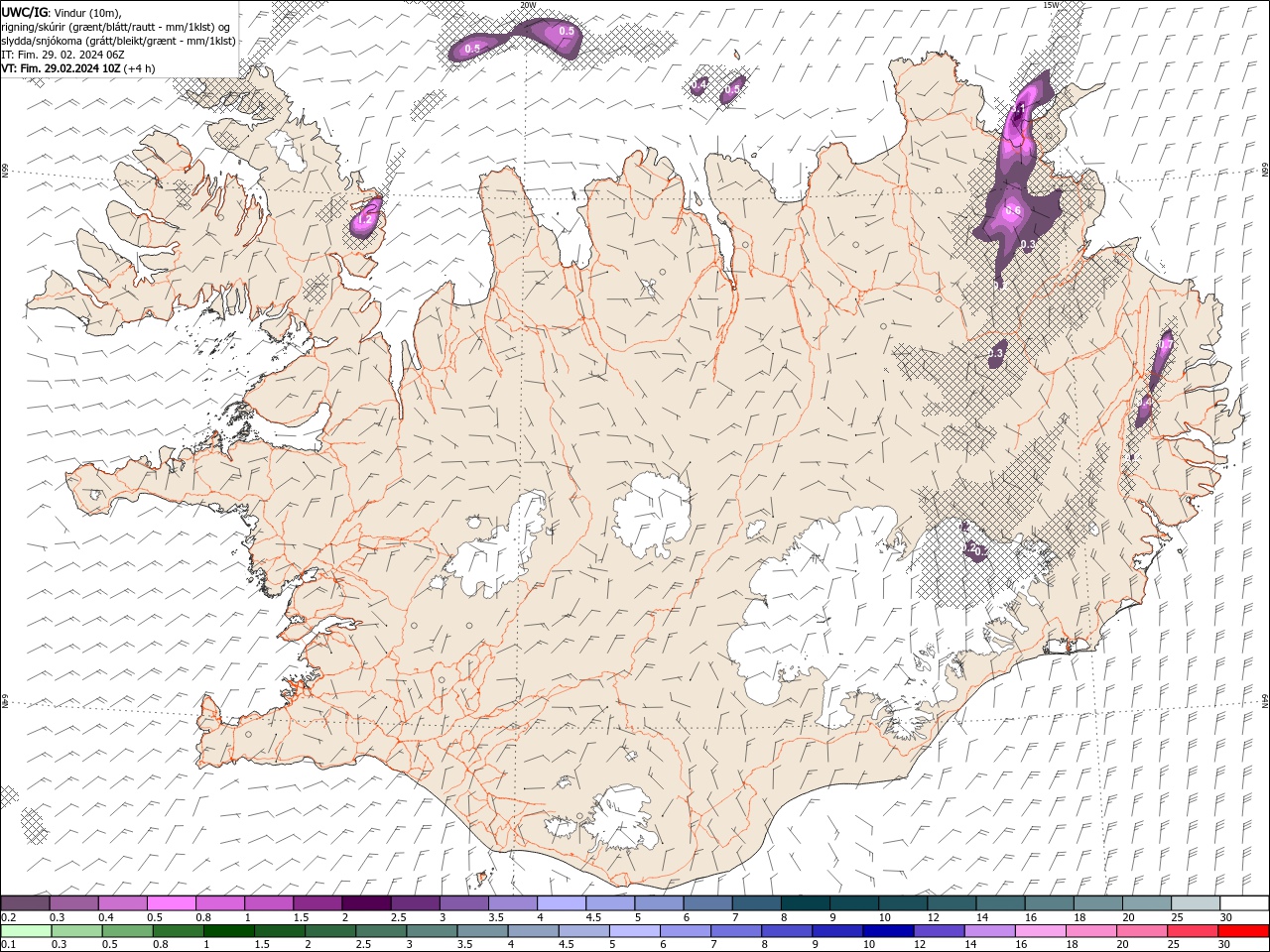The image size is (1270, 952).
Task: Select the darkest purple swatch labeled 2 in upper legend
Action: coord(366,903)
